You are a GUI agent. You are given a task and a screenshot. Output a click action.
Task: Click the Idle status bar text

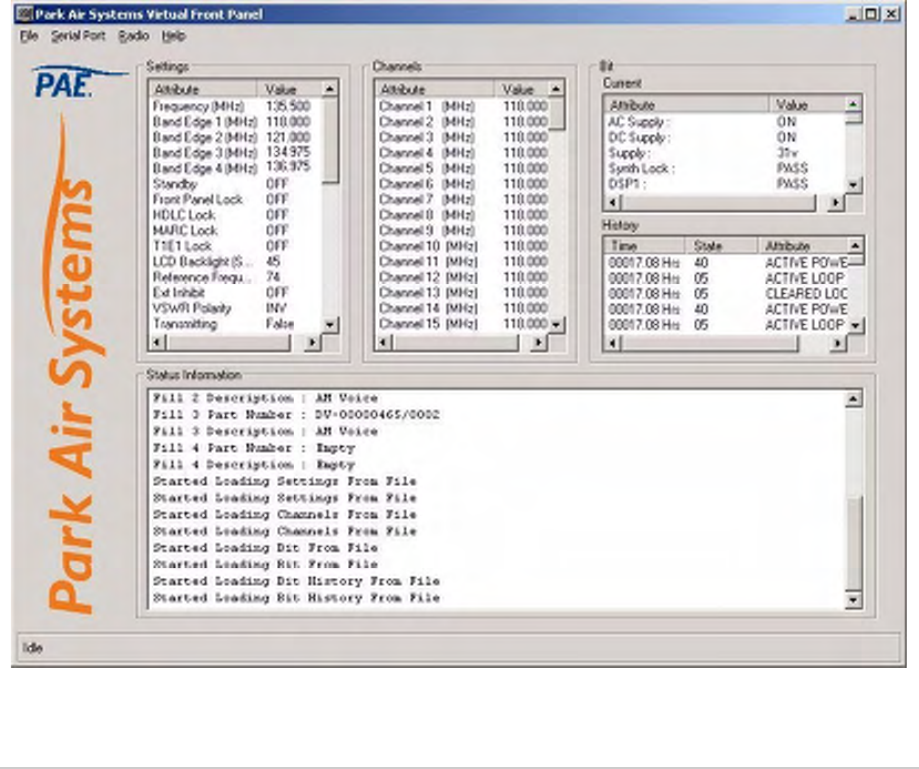pyautogui.click(x=32, y=648)
